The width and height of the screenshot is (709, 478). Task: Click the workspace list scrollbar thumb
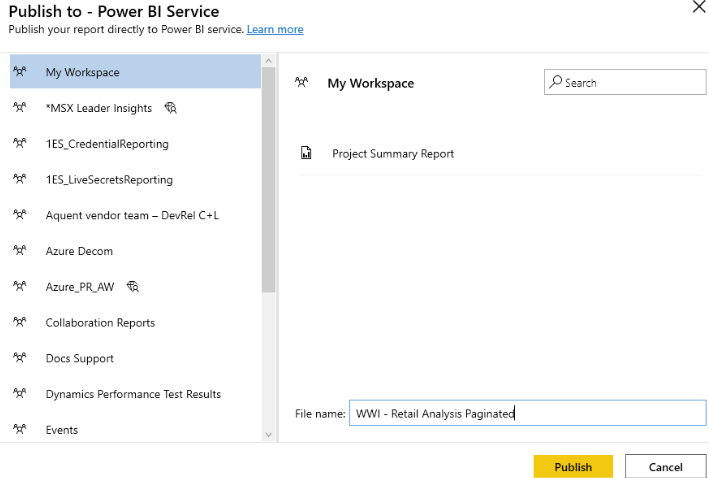pyautogui.click(x=268, y=180)
